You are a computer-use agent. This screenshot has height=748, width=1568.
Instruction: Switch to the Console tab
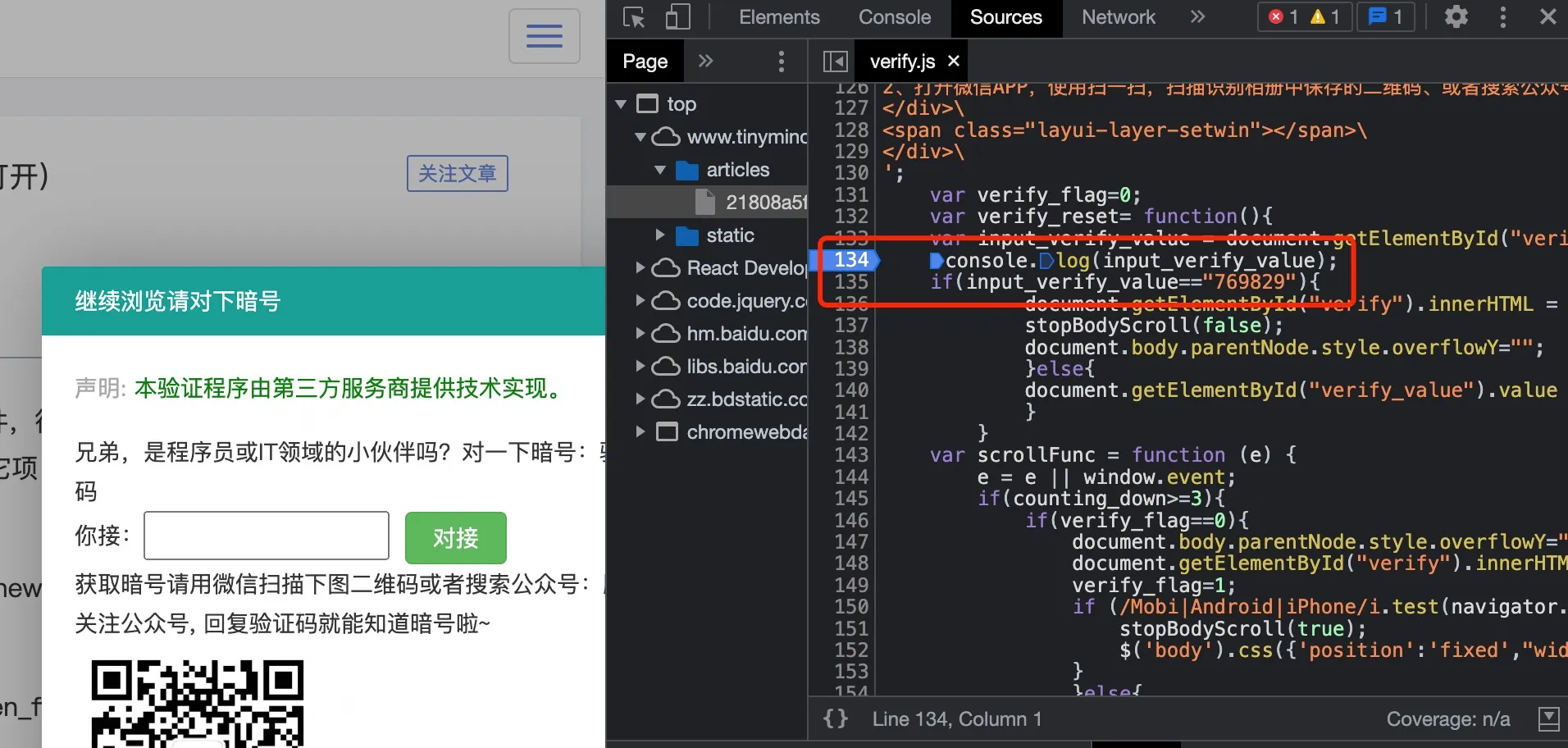pyautogui.click(x=895, y=17)
